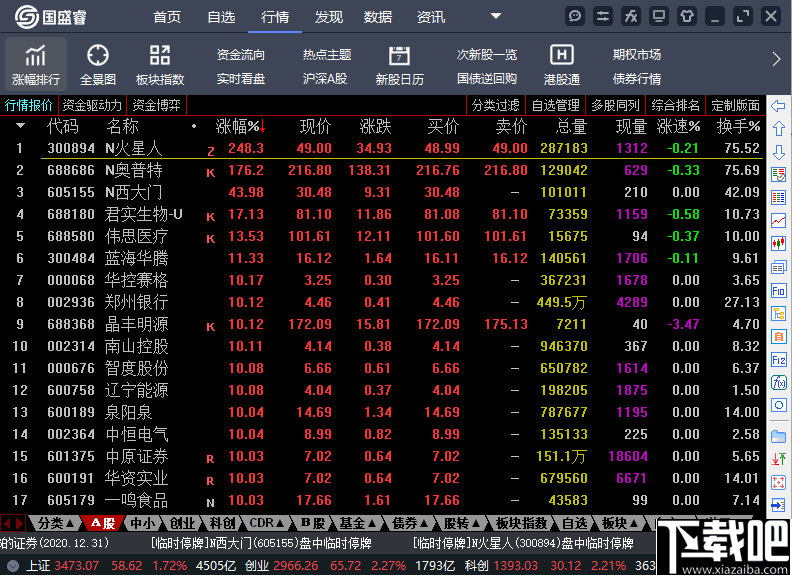
Task: Select the 创业 bottom market tab
Action: tap(182, 523)
